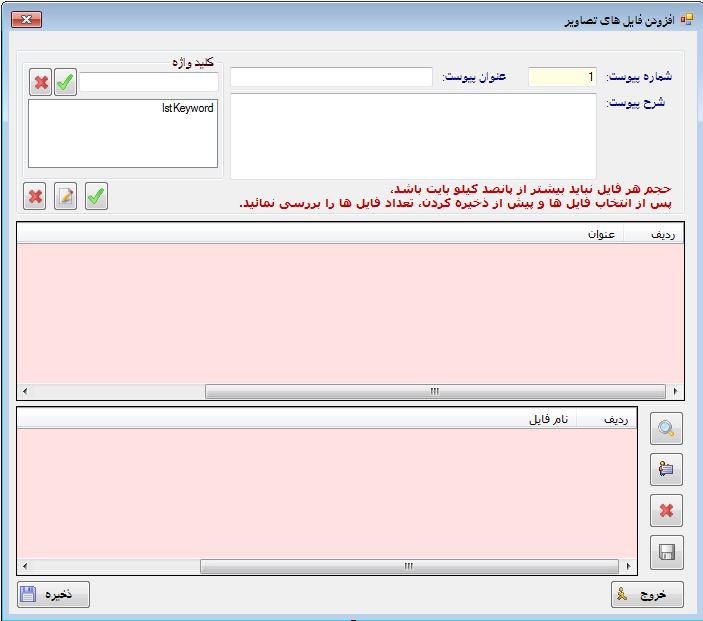Click attachments grid horizontal scrollbar thumb
Screen dimensions: 703x621
435,391
